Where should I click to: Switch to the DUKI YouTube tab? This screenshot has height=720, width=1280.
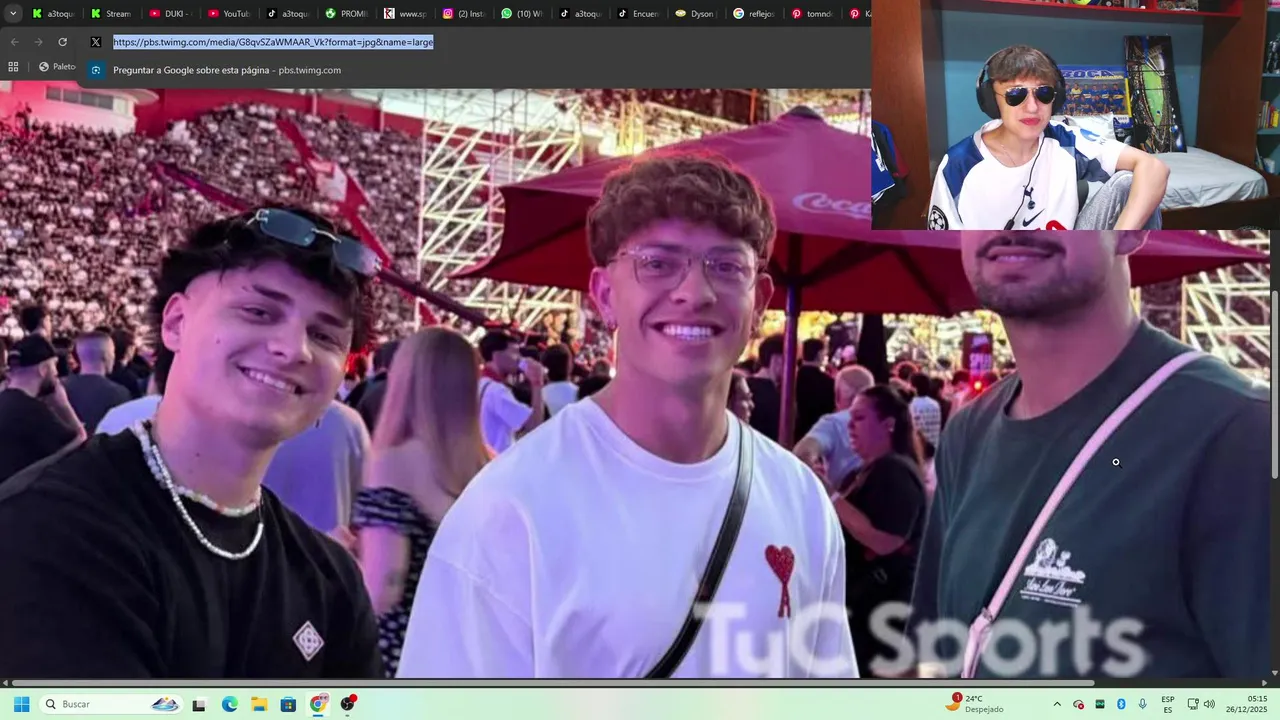pos(169,14)
